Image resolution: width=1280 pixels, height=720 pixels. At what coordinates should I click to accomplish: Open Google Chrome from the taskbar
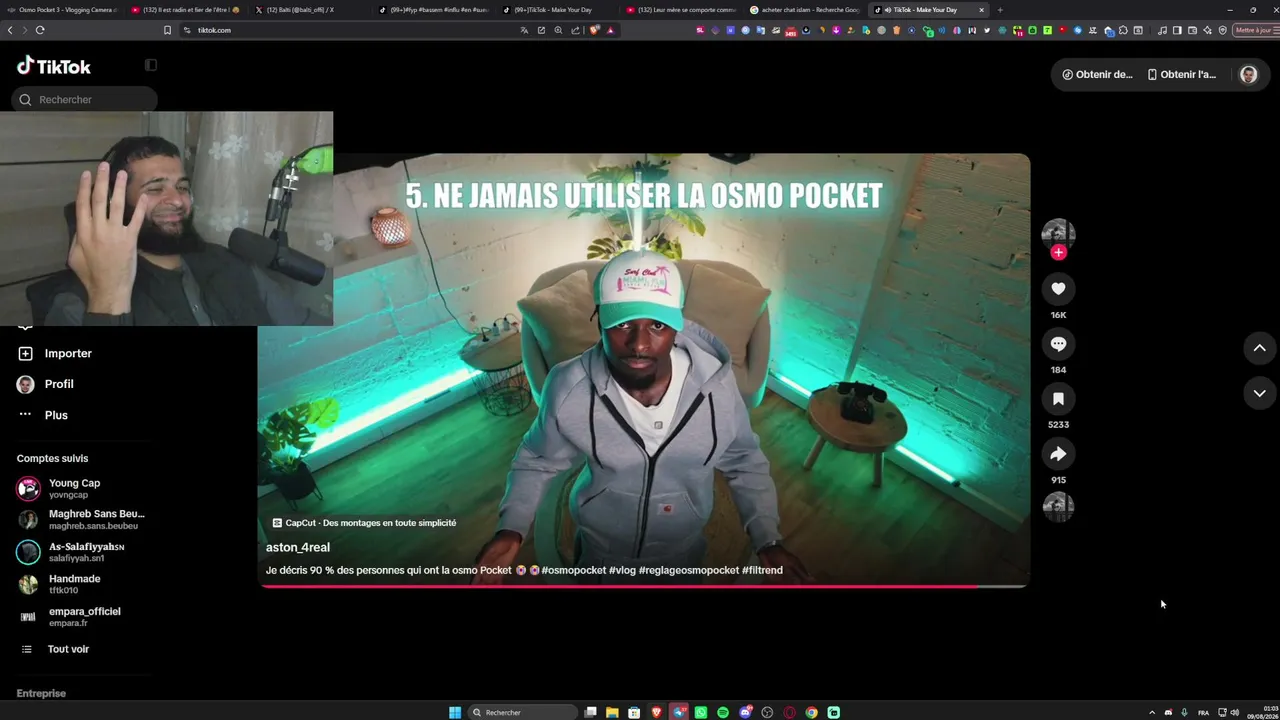click(811, 712)
